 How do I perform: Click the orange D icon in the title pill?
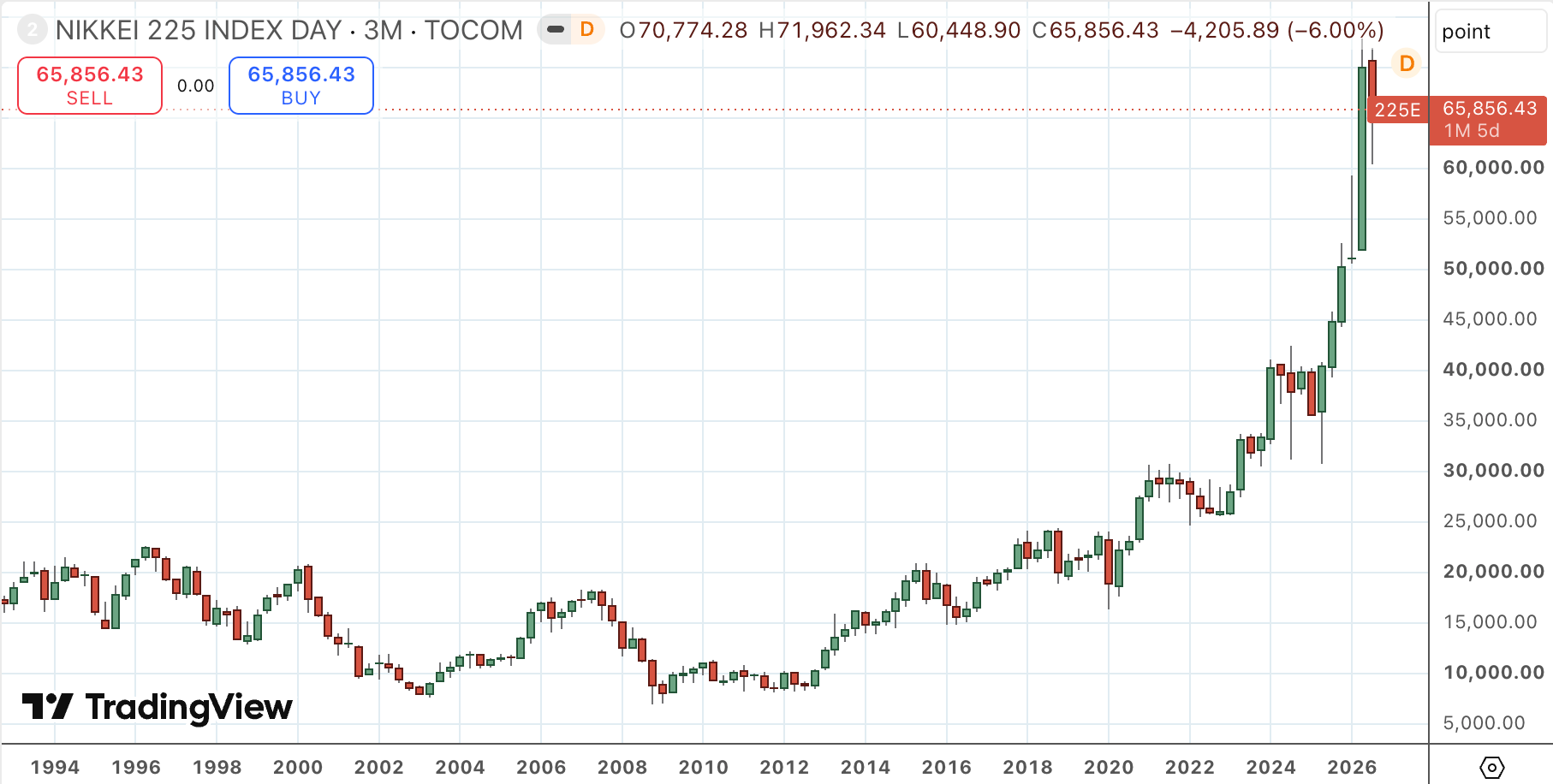click(587, 30)
